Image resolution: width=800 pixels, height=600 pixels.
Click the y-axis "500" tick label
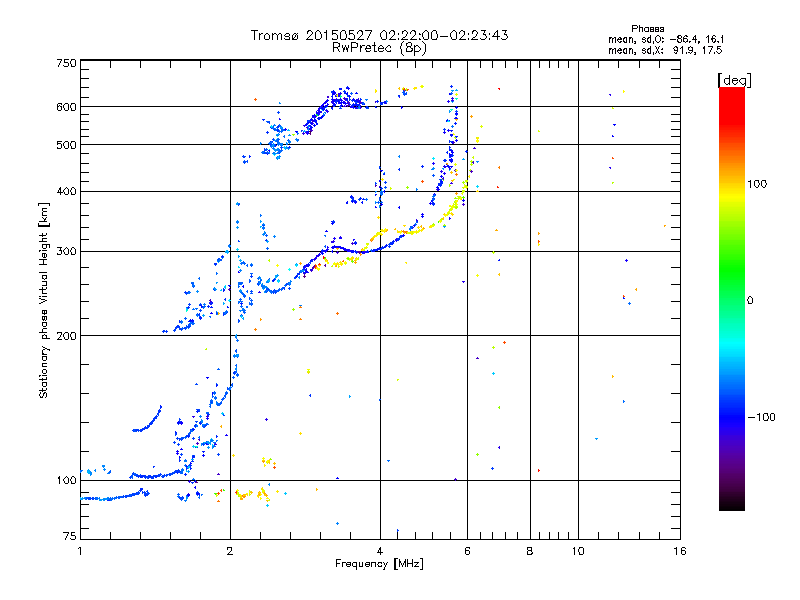click(x=67, y=145)
